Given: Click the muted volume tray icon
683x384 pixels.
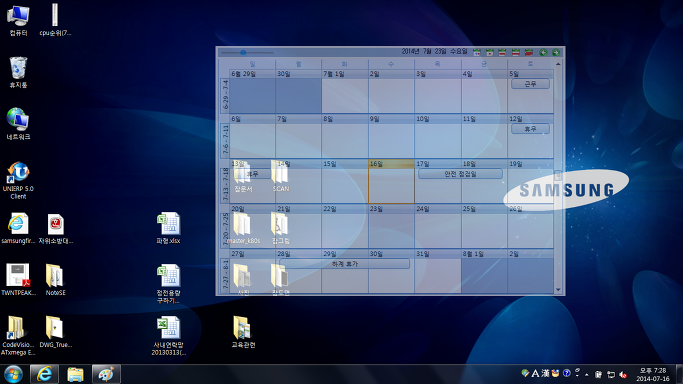Looking at the screenshot, I should point(623,374).
